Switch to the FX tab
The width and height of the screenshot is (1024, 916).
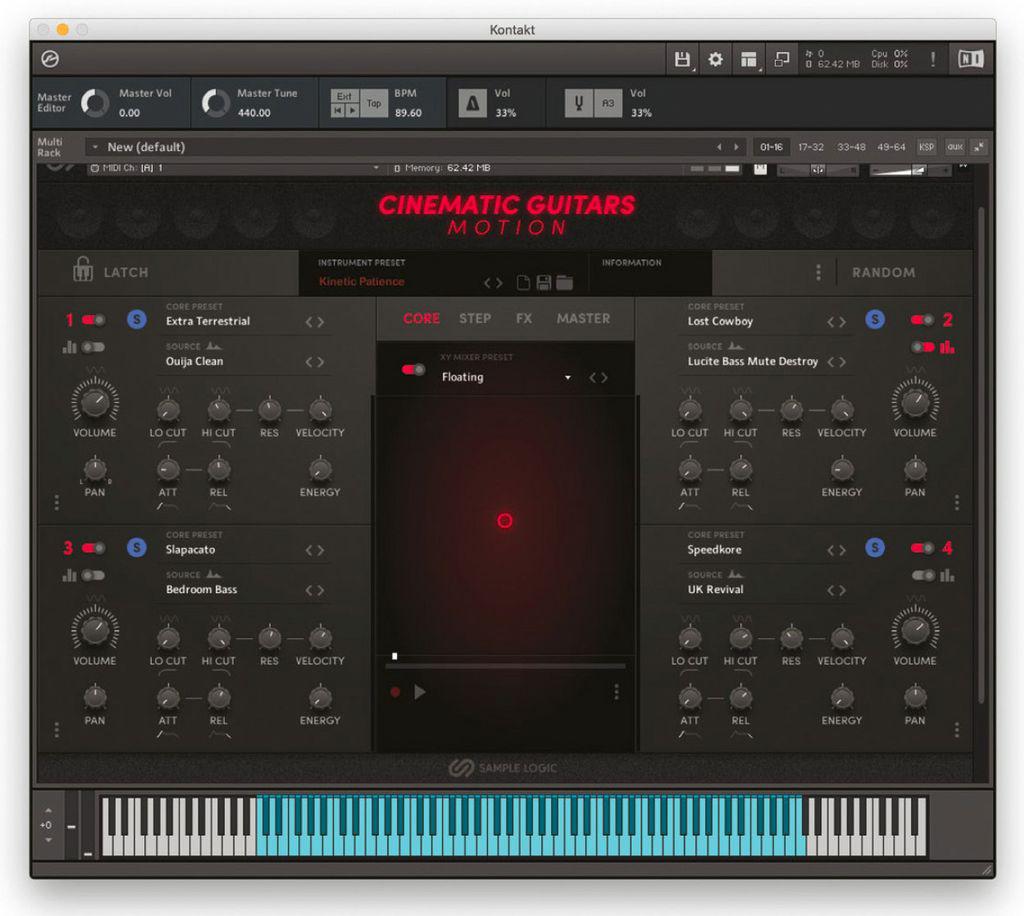pyautogui.click(x=524, y=319)
